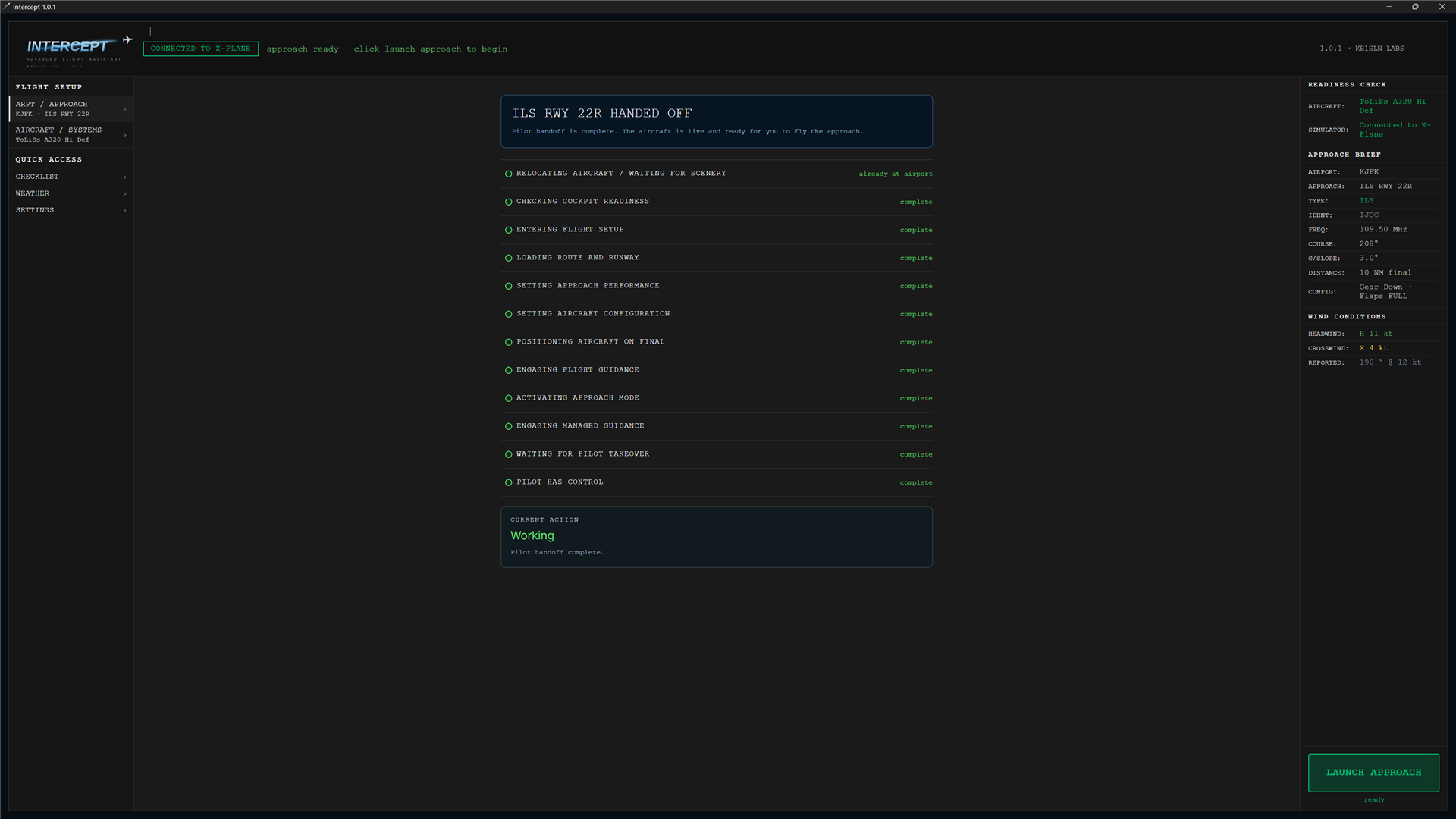Click the 'approach ready' header status message
This screenshot has width=1456, height=819.
coord(387,49)
